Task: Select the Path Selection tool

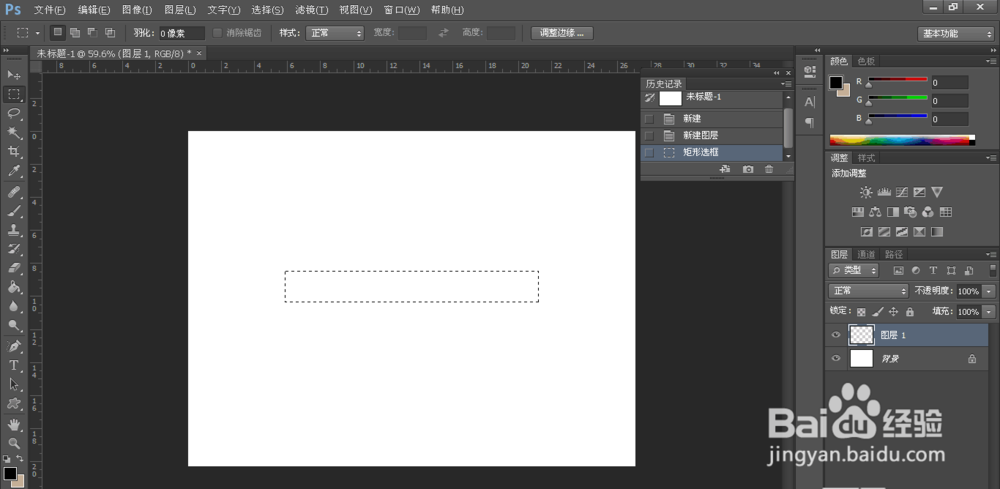Action: 13,384
